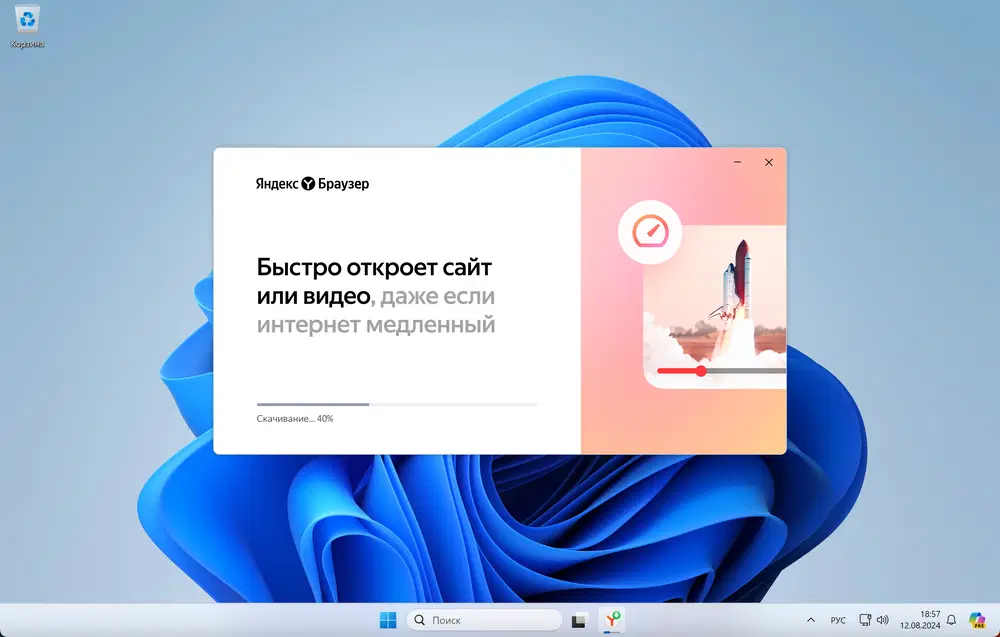Image resolution: width=1000 pixels, height=637 pixels.
Task: Click the rocket launch image
Action: pos(715,306)
